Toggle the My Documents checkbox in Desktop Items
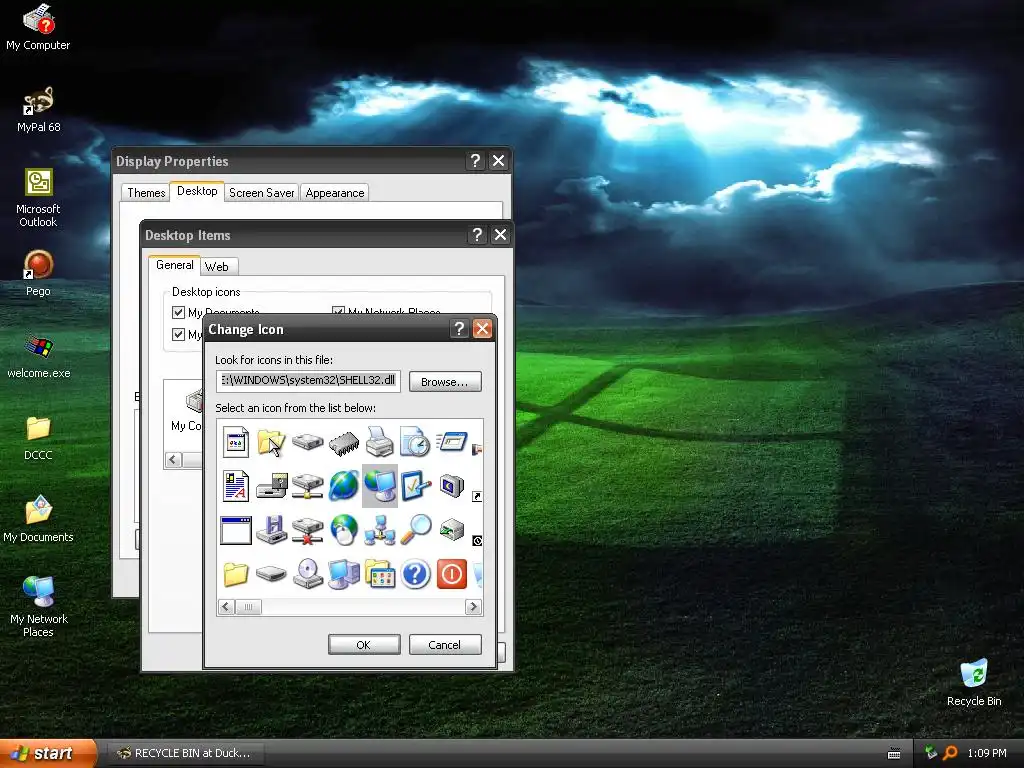Image resolution: width=1024 pixels, height=768 pixels. 178,312
